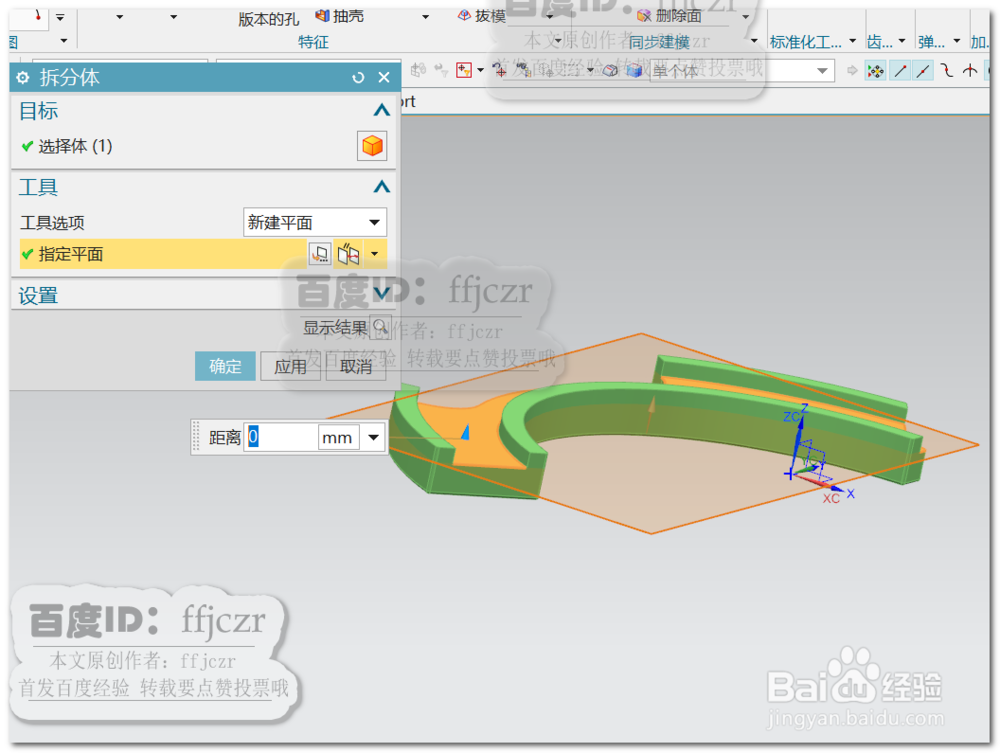Open the 工具选项 dropdown showing 新建平面

(x=314, y=222)
